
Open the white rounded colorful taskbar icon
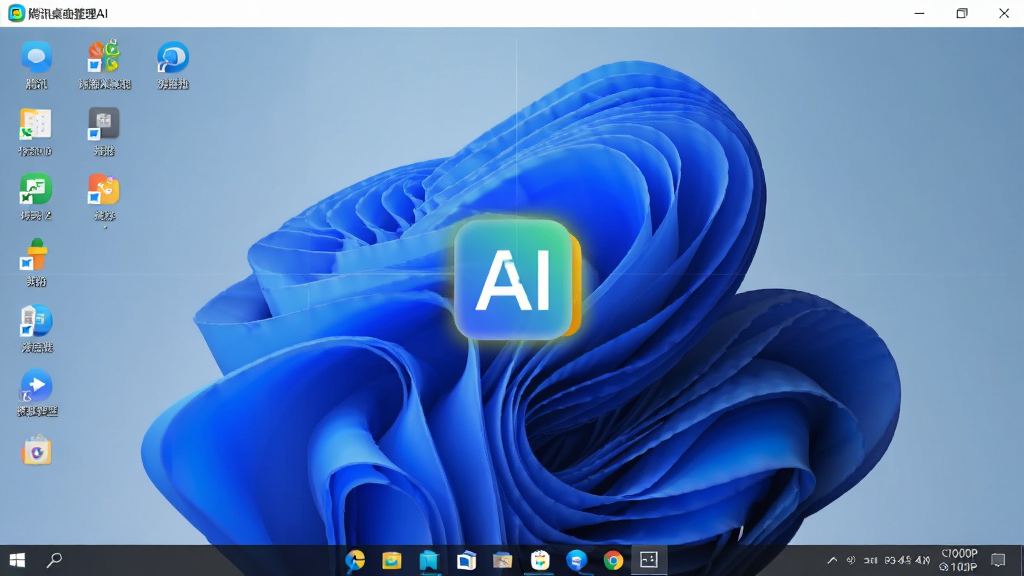540,560
